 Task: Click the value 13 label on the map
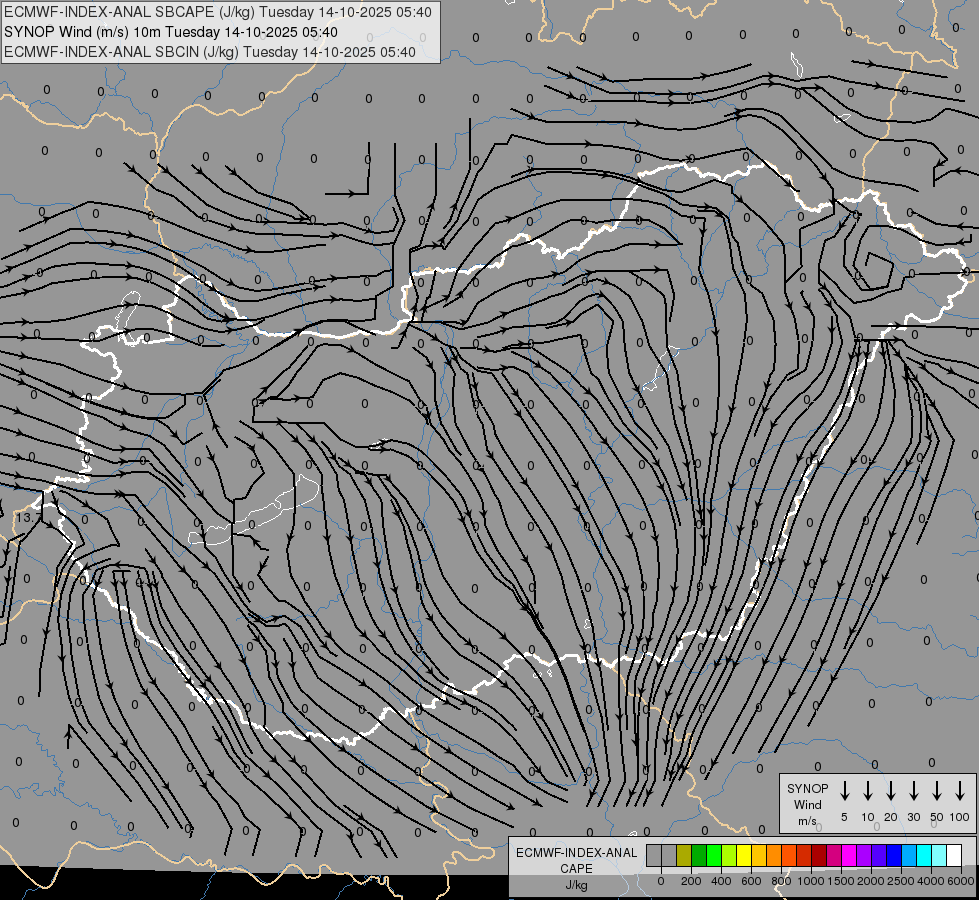(x=24, y=518)
